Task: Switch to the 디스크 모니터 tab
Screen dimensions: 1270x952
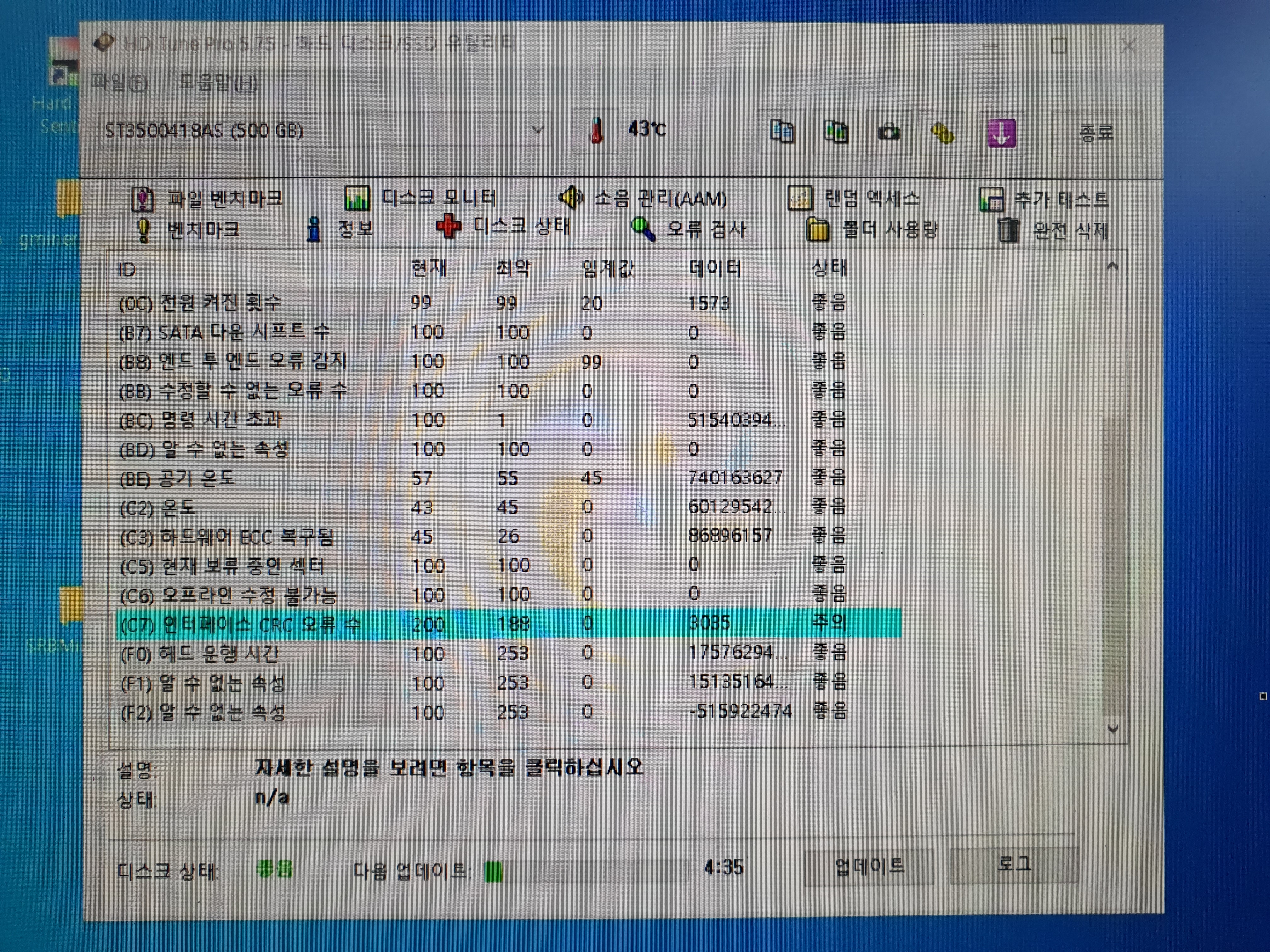Action: (x=420, y=198)
